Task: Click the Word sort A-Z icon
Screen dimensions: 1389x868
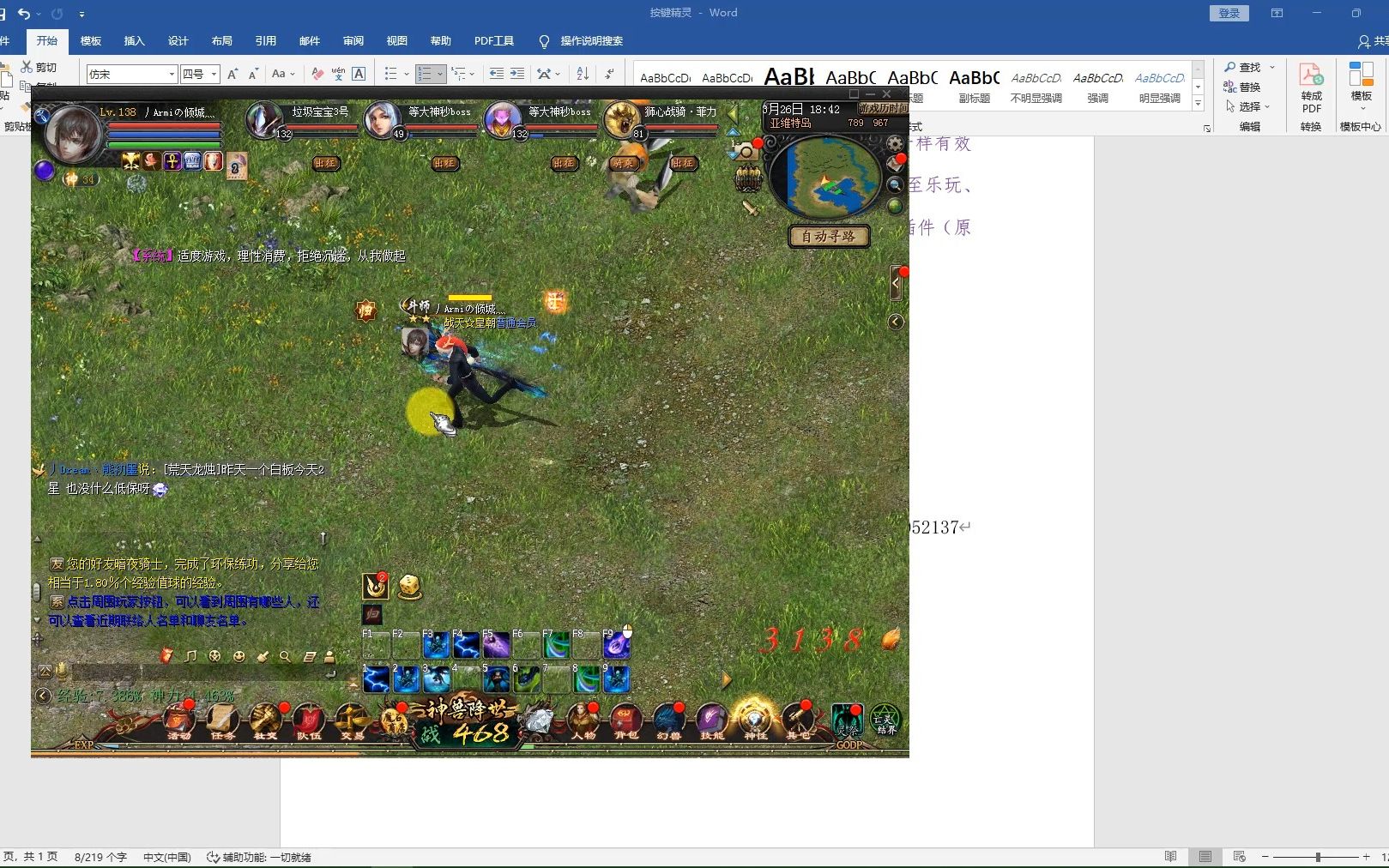Action: point(582,74)
